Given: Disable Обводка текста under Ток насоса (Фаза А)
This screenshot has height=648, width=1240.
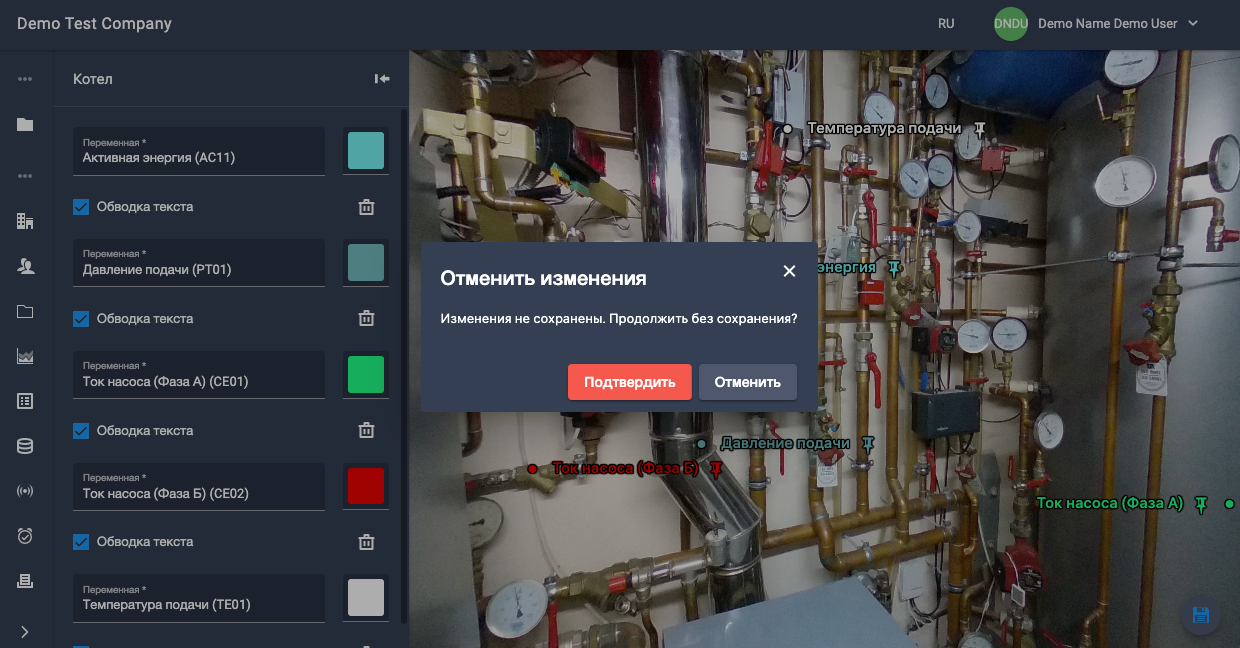Looking at the screenshot, I should [x=82, y=431].
